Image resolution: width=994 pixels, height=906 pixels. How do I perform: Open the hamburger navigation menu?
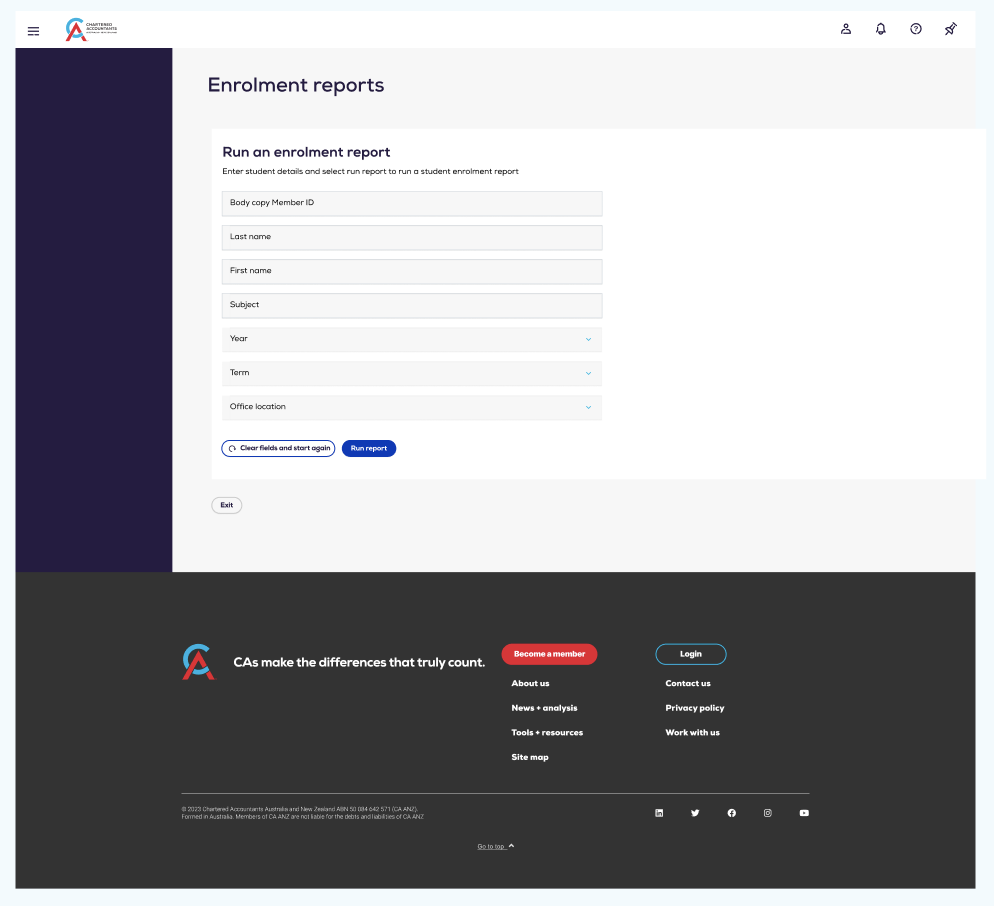(x=33, y=30)
